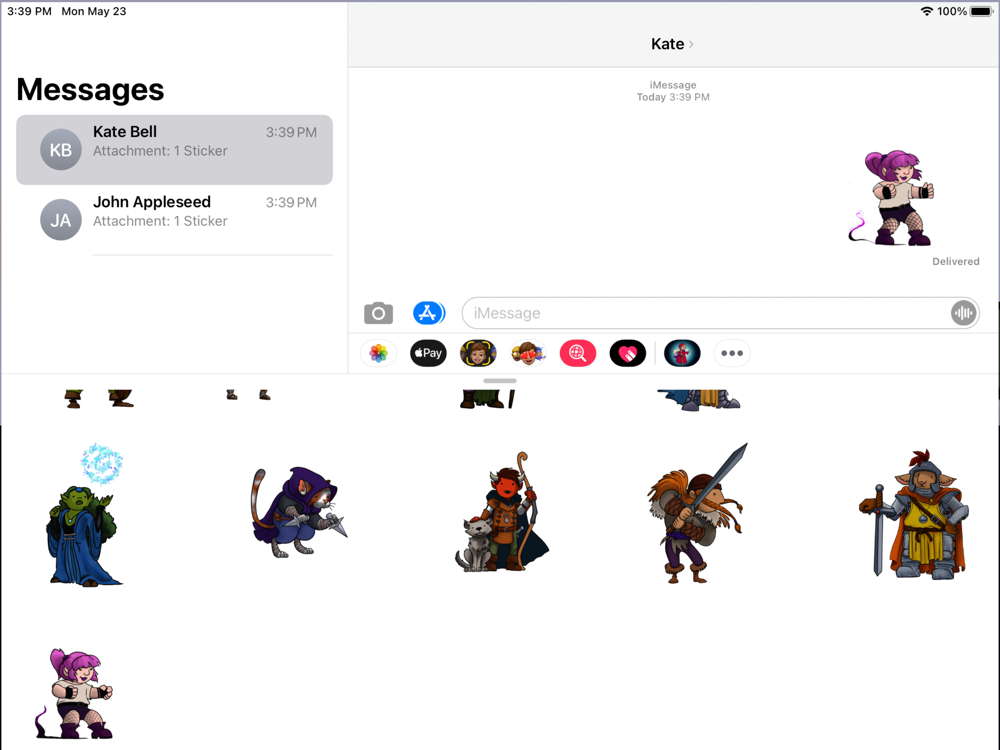The image size is (1000, 750).
Task: Select the Kate Bell conversation
Action: click(x=174, y=150)
